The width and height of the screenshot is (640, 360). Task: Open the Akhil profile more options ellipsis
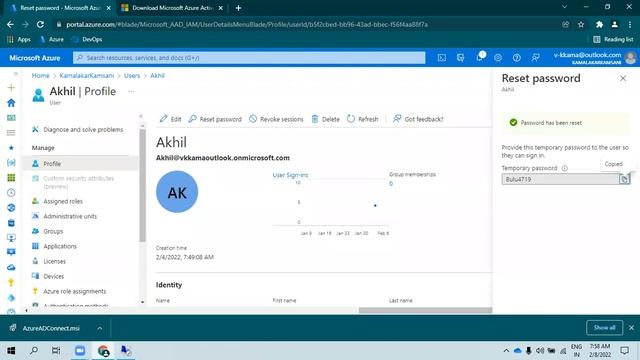(x=131, y=91)
